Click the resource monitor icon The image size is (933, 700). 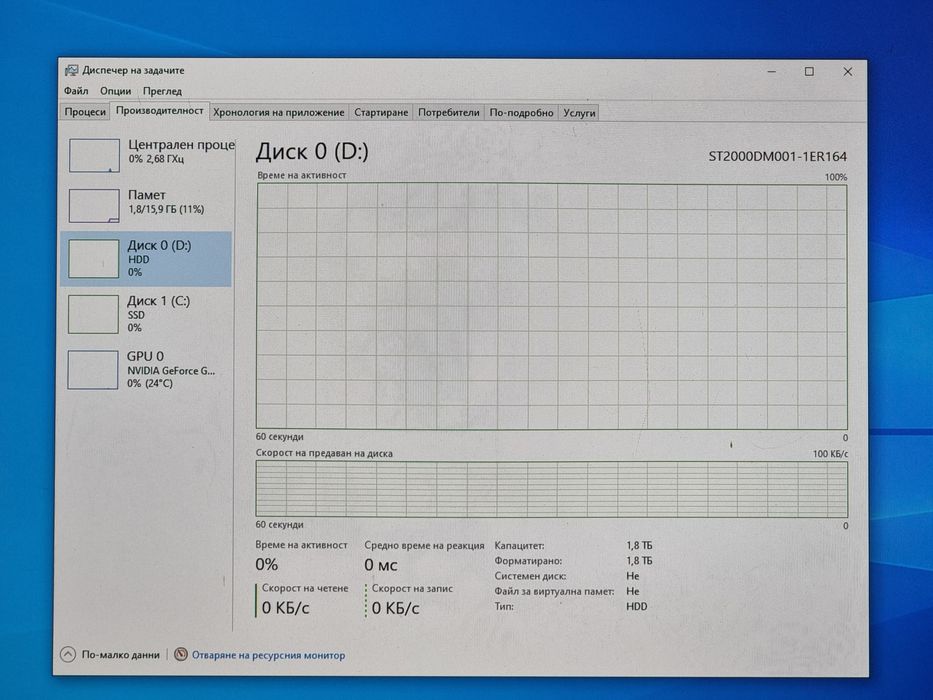coord(181,655)
